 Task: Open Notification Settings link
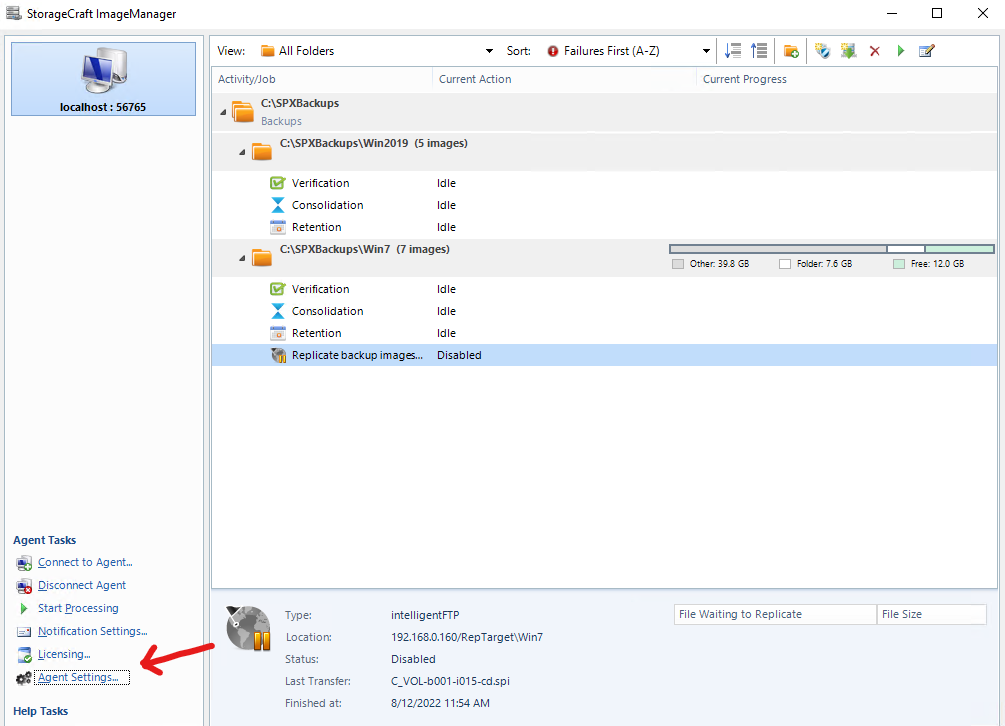92,632
